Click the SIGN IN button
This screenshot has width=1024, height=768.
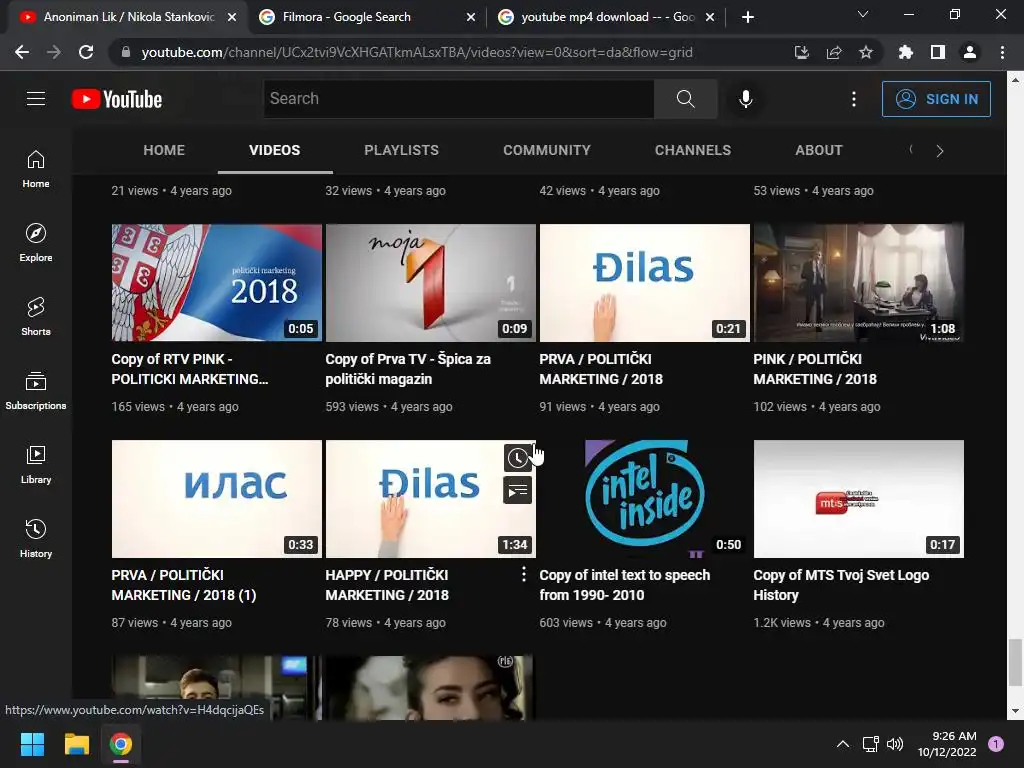click(936, 99)
